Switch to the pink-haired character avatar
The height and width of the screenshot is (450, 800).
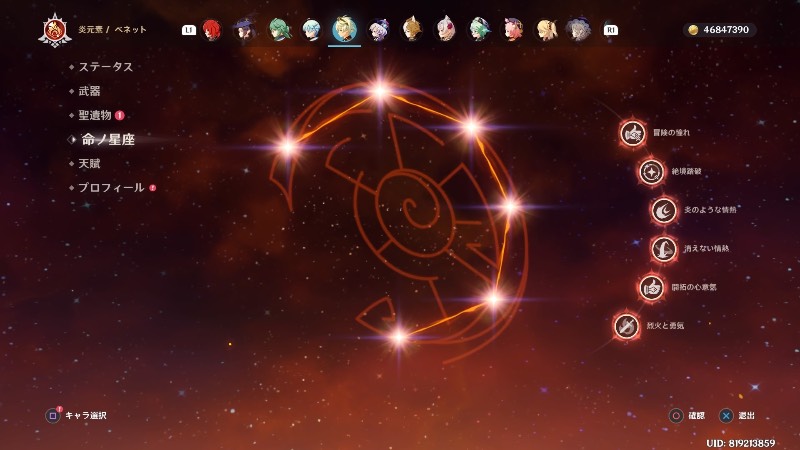click(x=513, y=30)
